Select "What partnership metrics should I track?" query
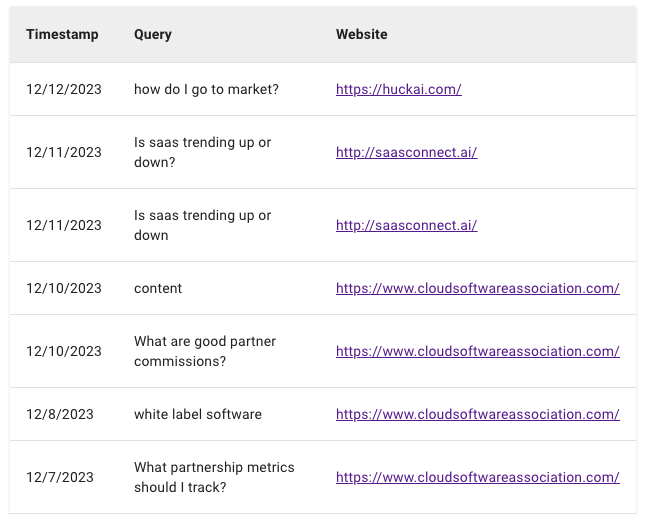Screen dimensions: 646x515 pyautogui.click(x=214, y=478)
